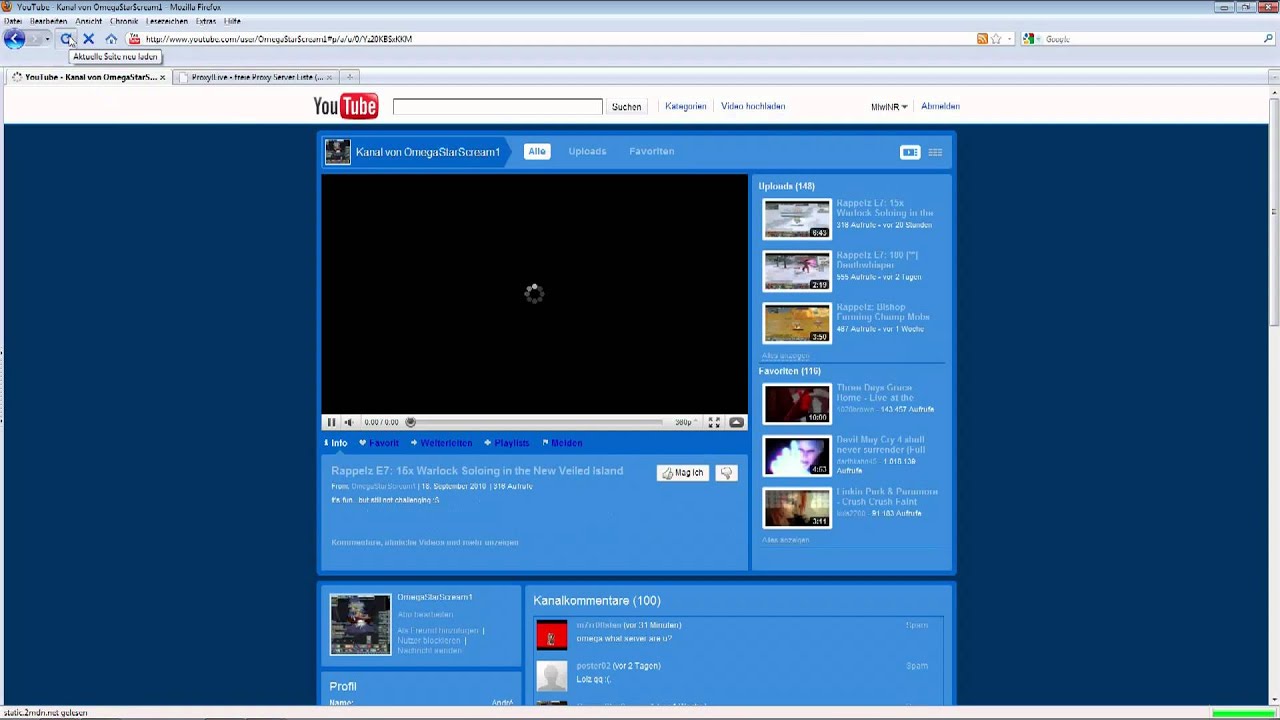Click the pop-up expand button on player
The height and width of the screenshot is (720, 1280).
pos(737,422)
